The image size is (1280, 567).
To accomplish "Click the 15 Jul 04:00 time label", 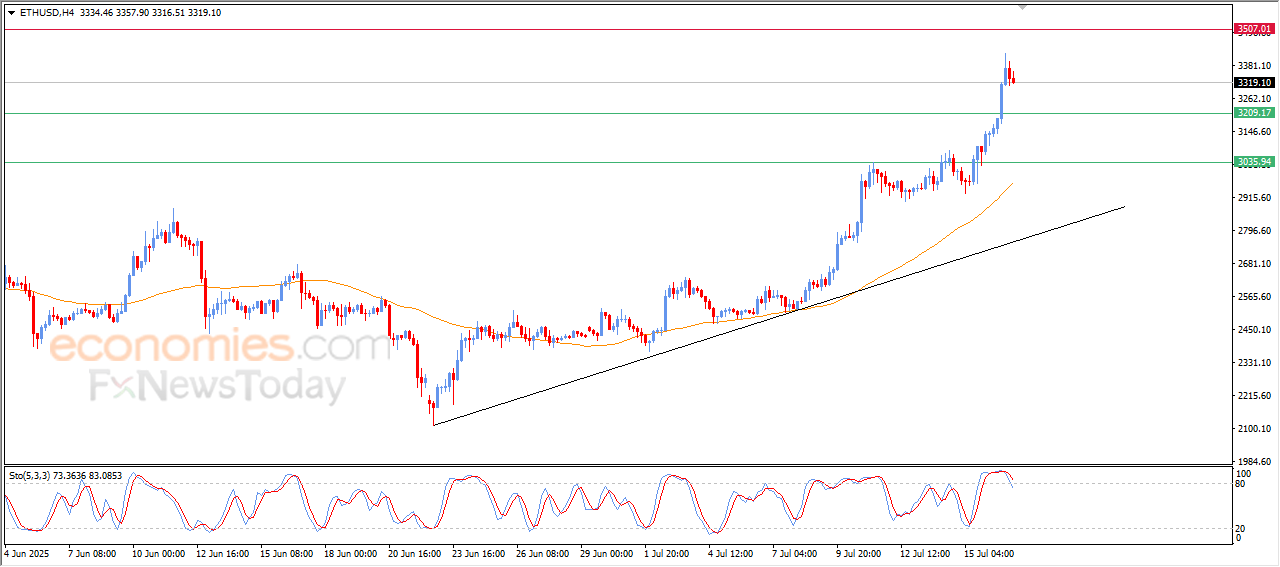I will [988, 552].
